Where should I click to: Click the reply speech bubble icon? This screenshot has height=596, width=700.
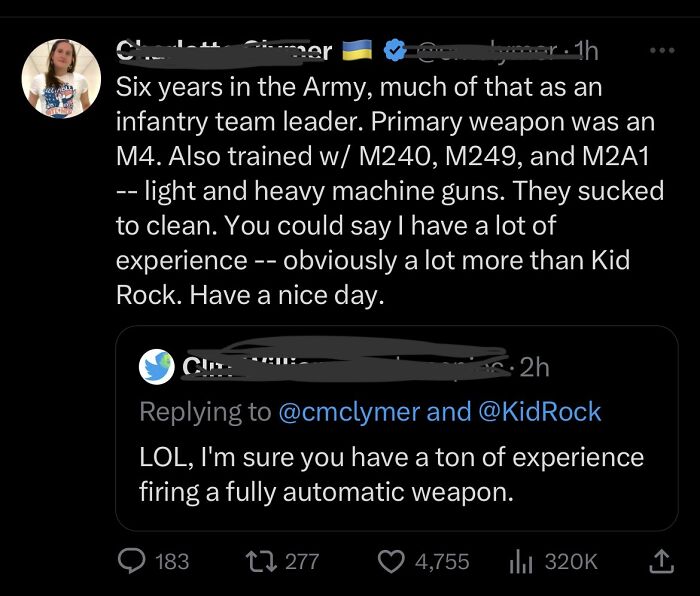coord(131,562)
